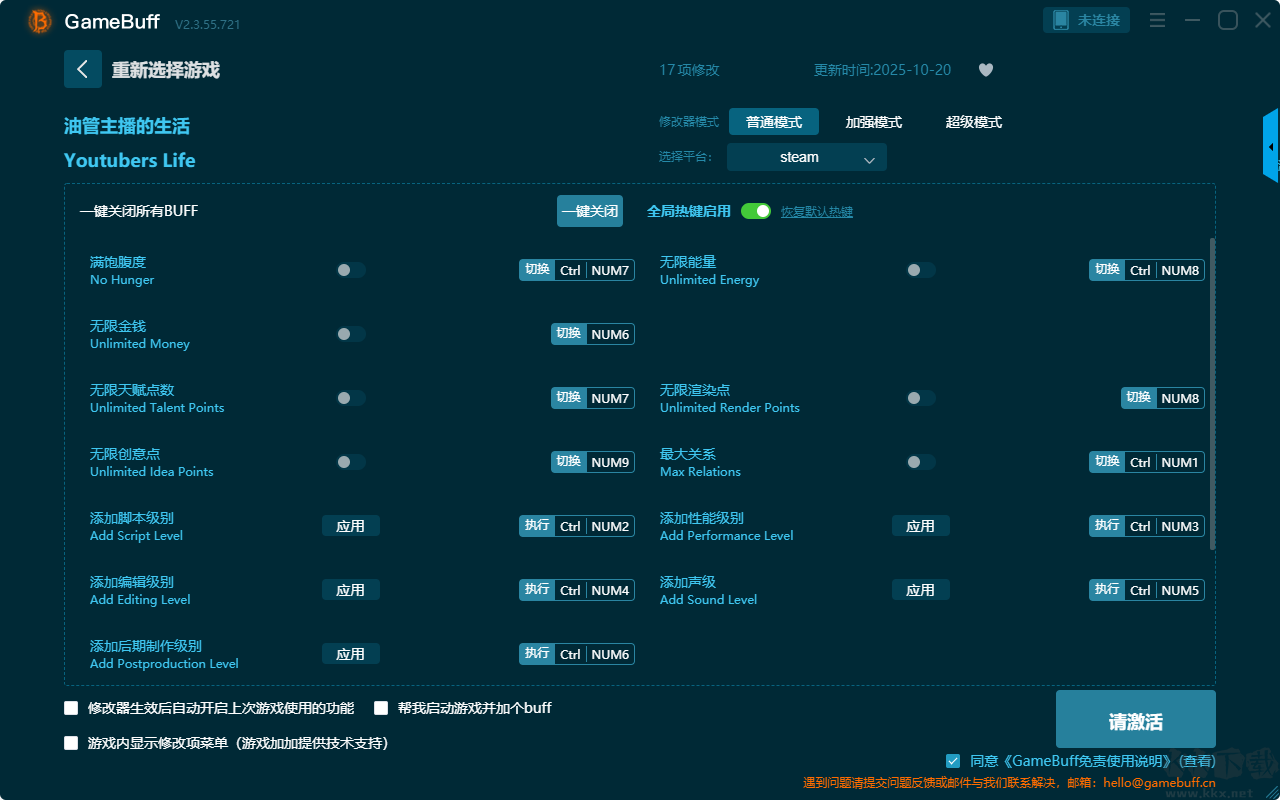Click the Ctrl NUM7 hotkey for No Hunger
Image resolution: width=1280 pixels, height=800 pixels.
point(595,270)
